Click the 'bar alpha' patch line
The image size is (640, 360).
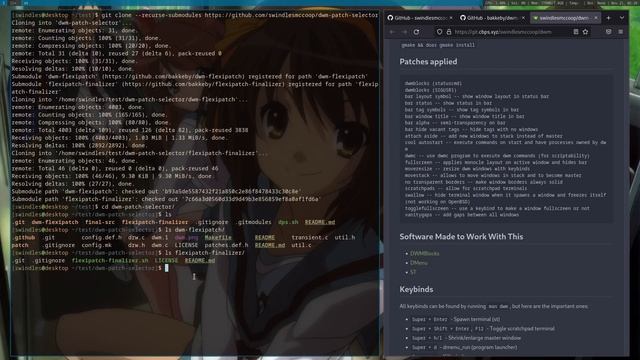[455, 123]
